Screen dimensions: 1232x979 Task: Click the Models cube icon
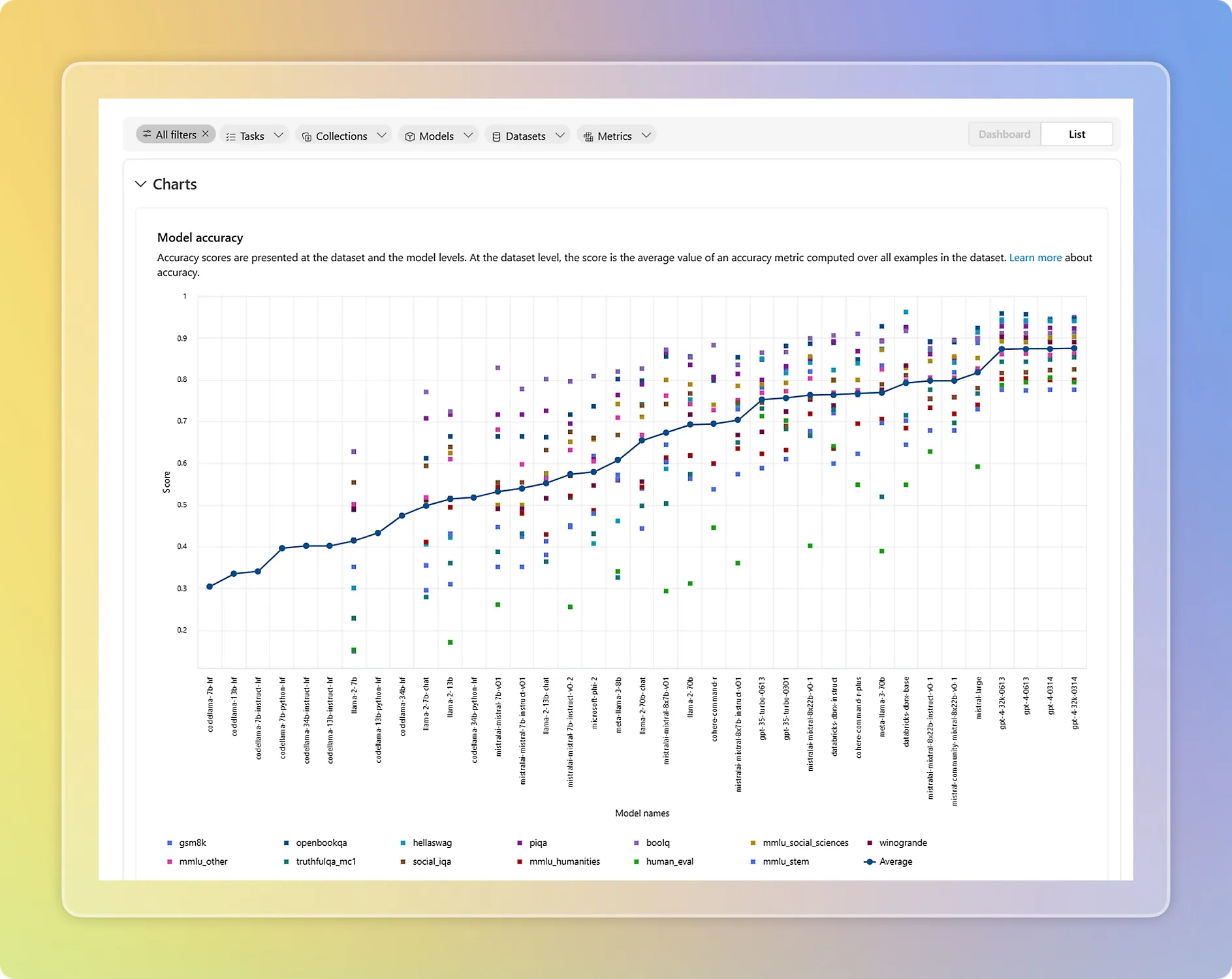(410, 136)
